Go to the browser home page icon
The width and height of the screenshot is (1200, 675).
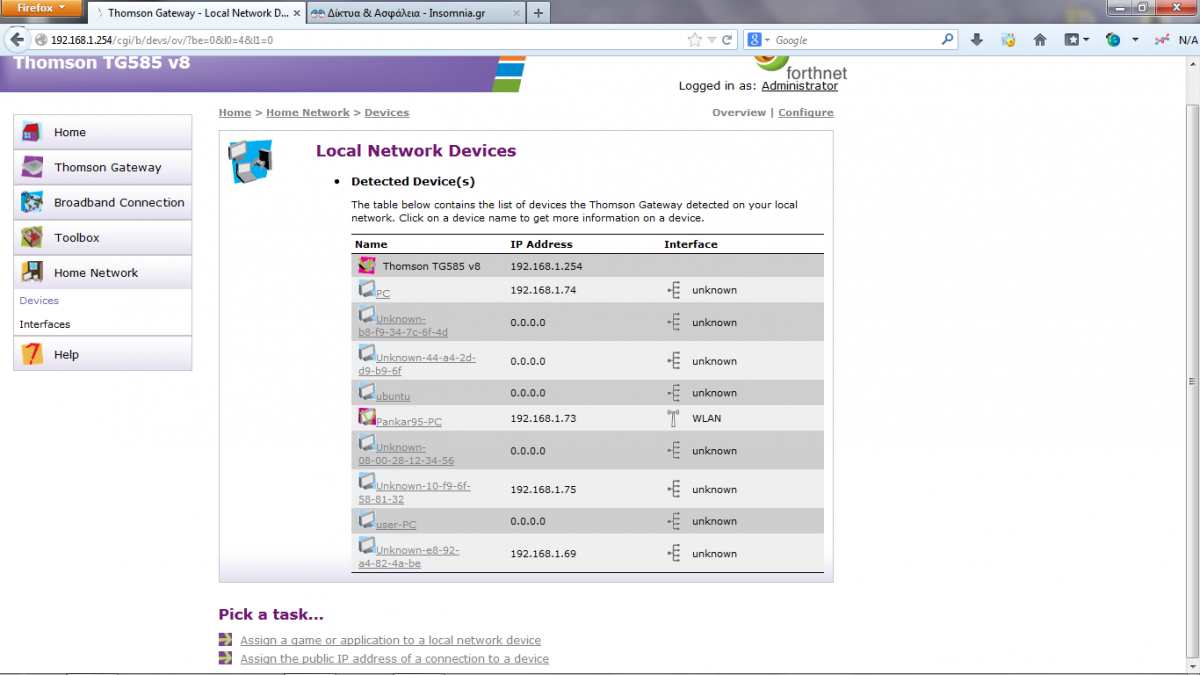[x=1040, y=40]
